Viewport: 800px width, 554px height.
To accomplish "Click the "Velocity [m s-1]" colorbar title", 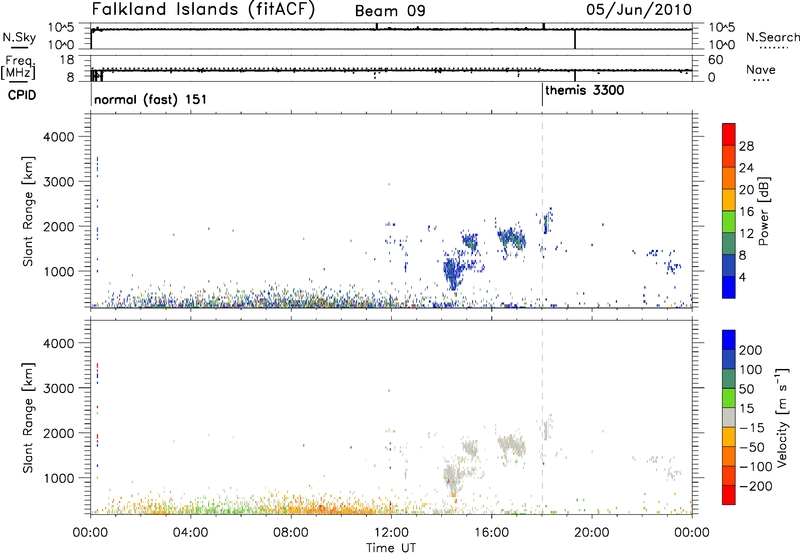I will [783, 417].
